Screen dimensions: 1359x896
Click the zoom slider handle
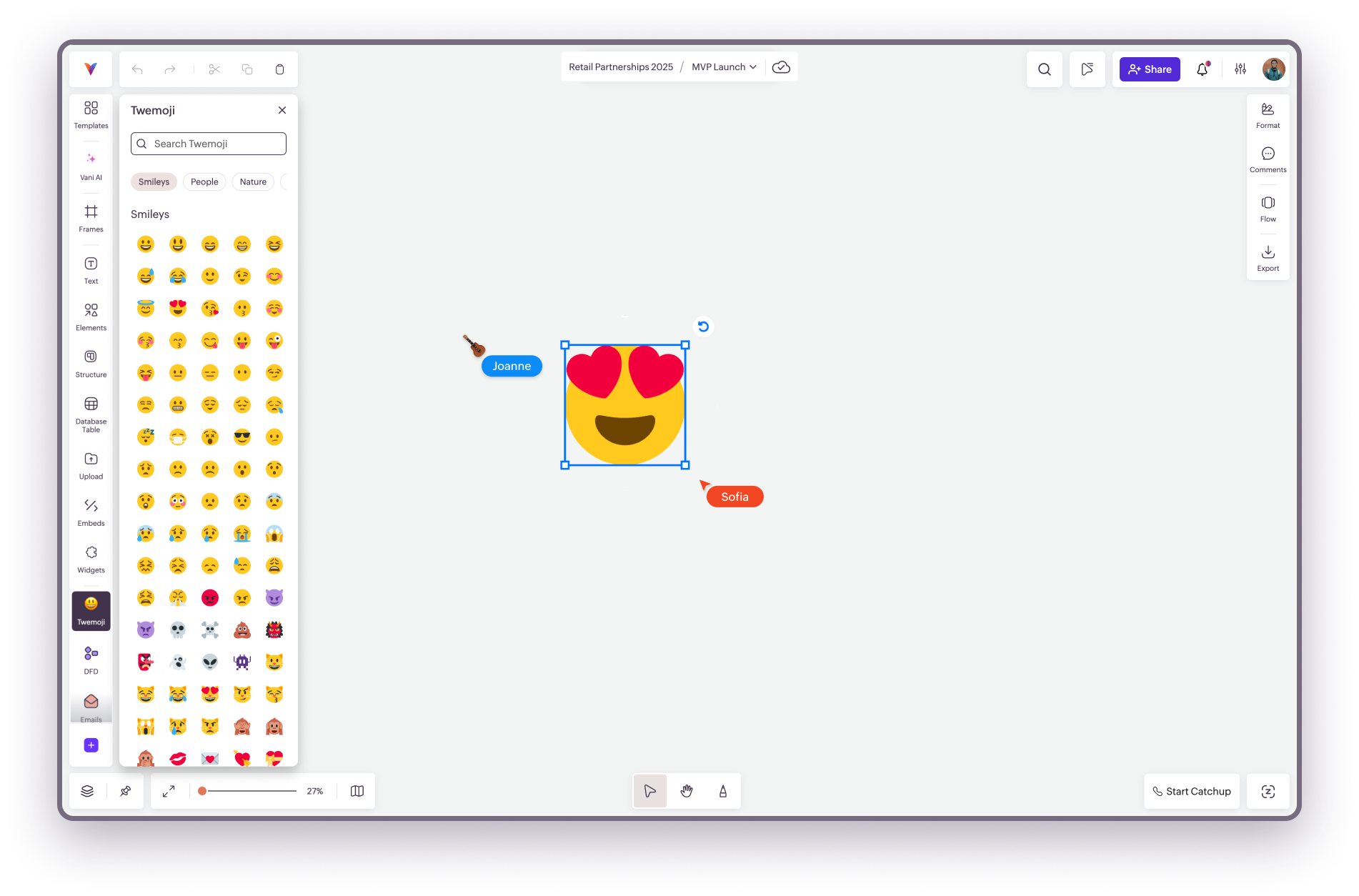pyautogui.click(x=203, y=791)
